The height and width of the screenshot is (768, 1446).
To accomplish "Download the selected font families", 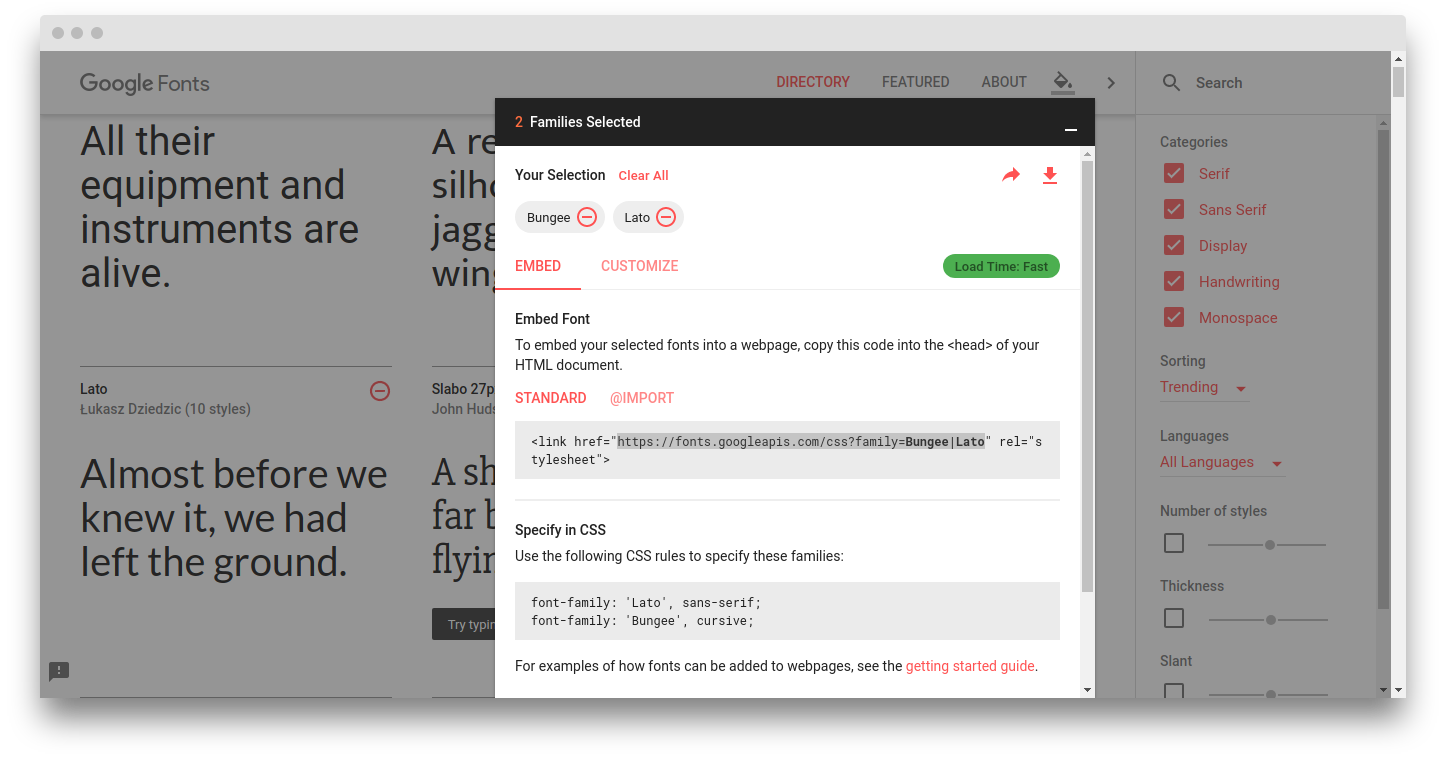I will [1050, 175].
